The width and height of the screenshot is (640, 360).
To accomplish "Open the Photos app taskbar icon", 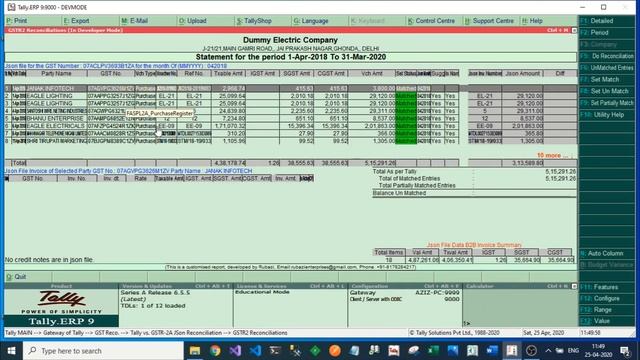I will 453,351.
